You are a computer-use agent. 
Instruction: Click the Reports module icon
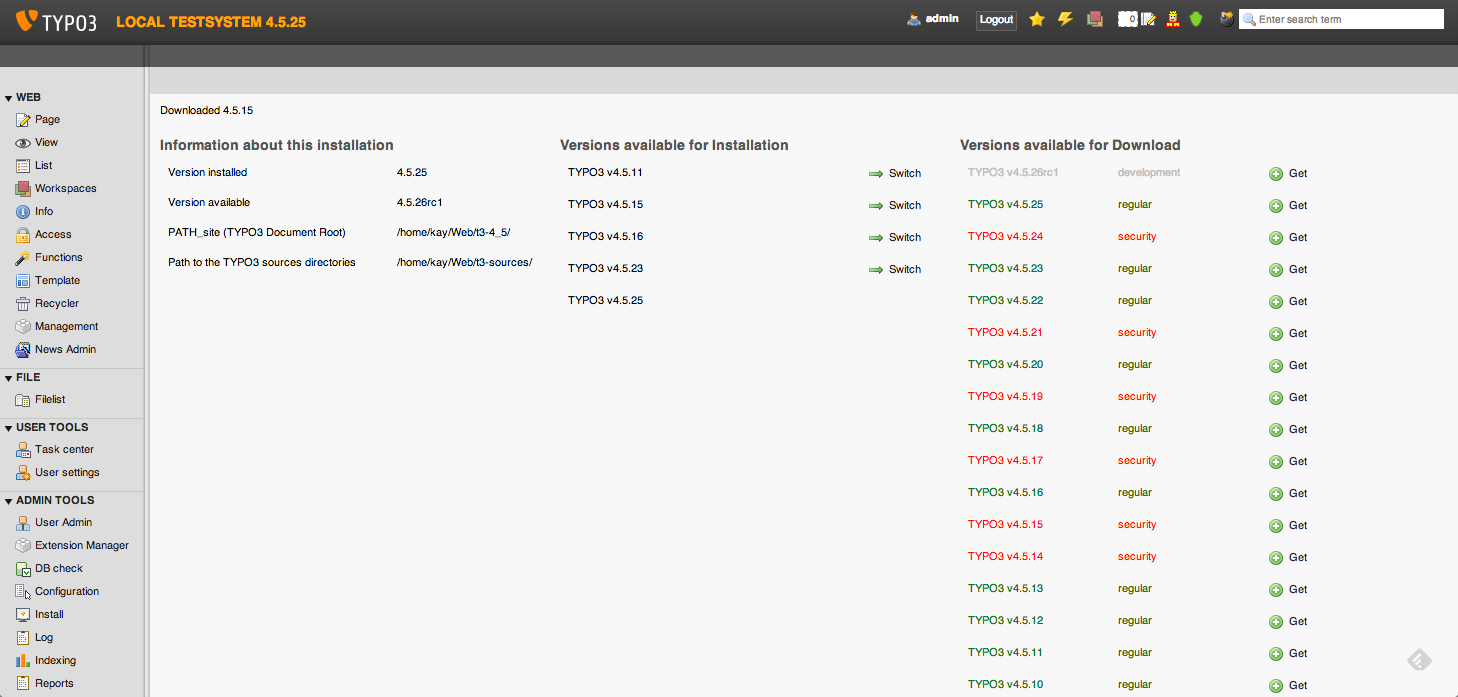(23, 684)
